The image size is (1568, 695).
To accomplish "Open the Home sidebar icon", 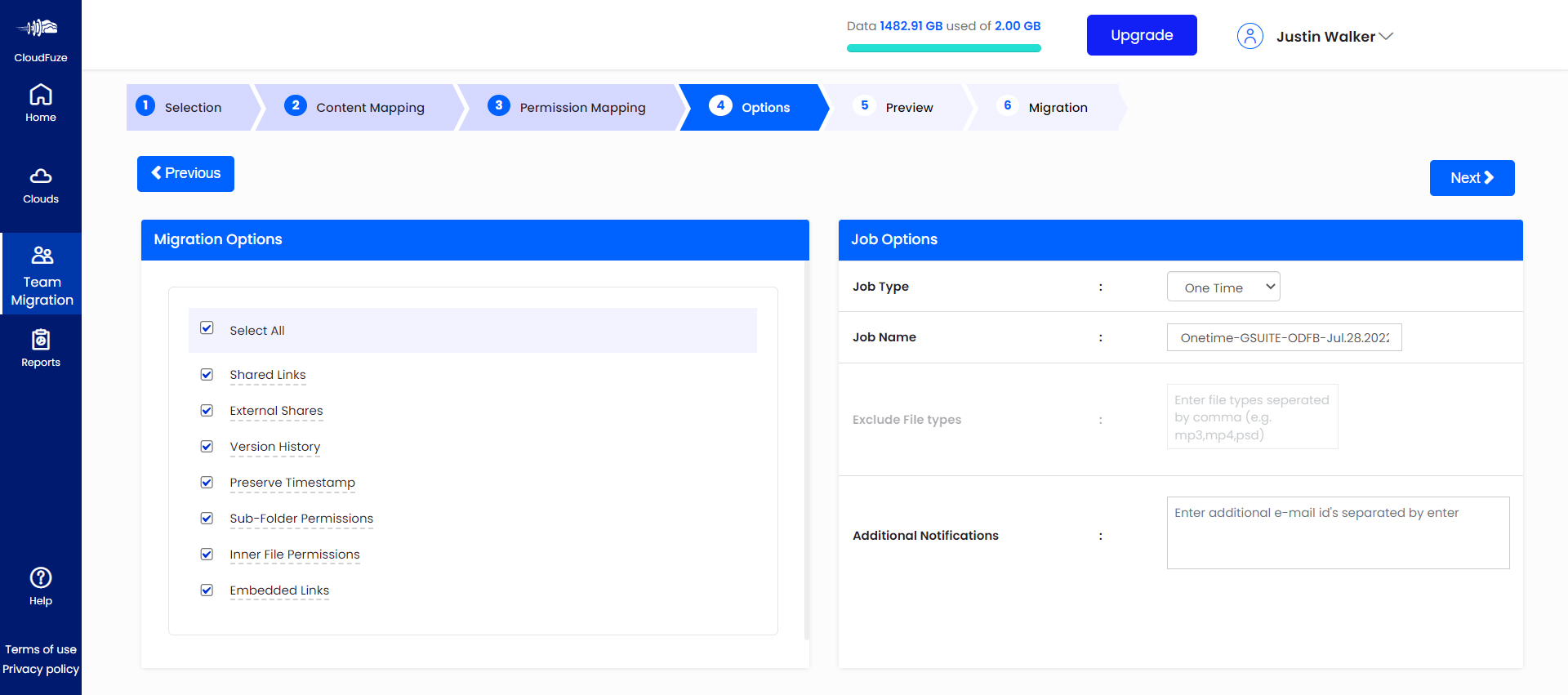I will coord(41,96).
